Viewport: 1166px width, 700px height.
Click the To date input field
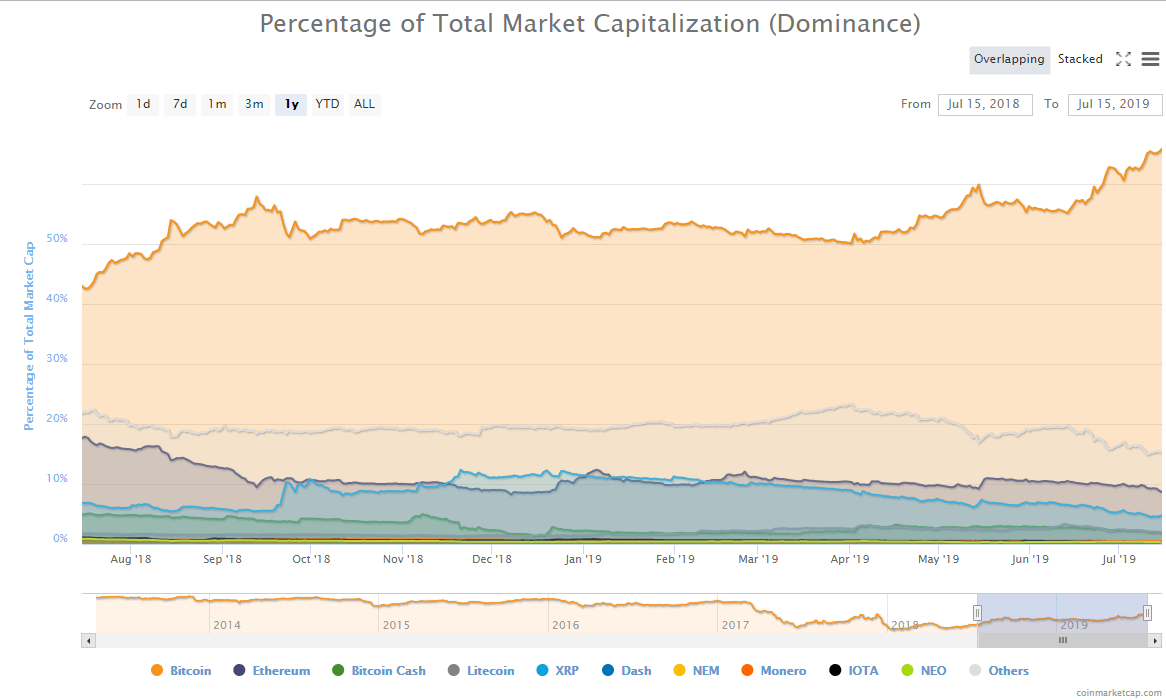point(1114,104)
